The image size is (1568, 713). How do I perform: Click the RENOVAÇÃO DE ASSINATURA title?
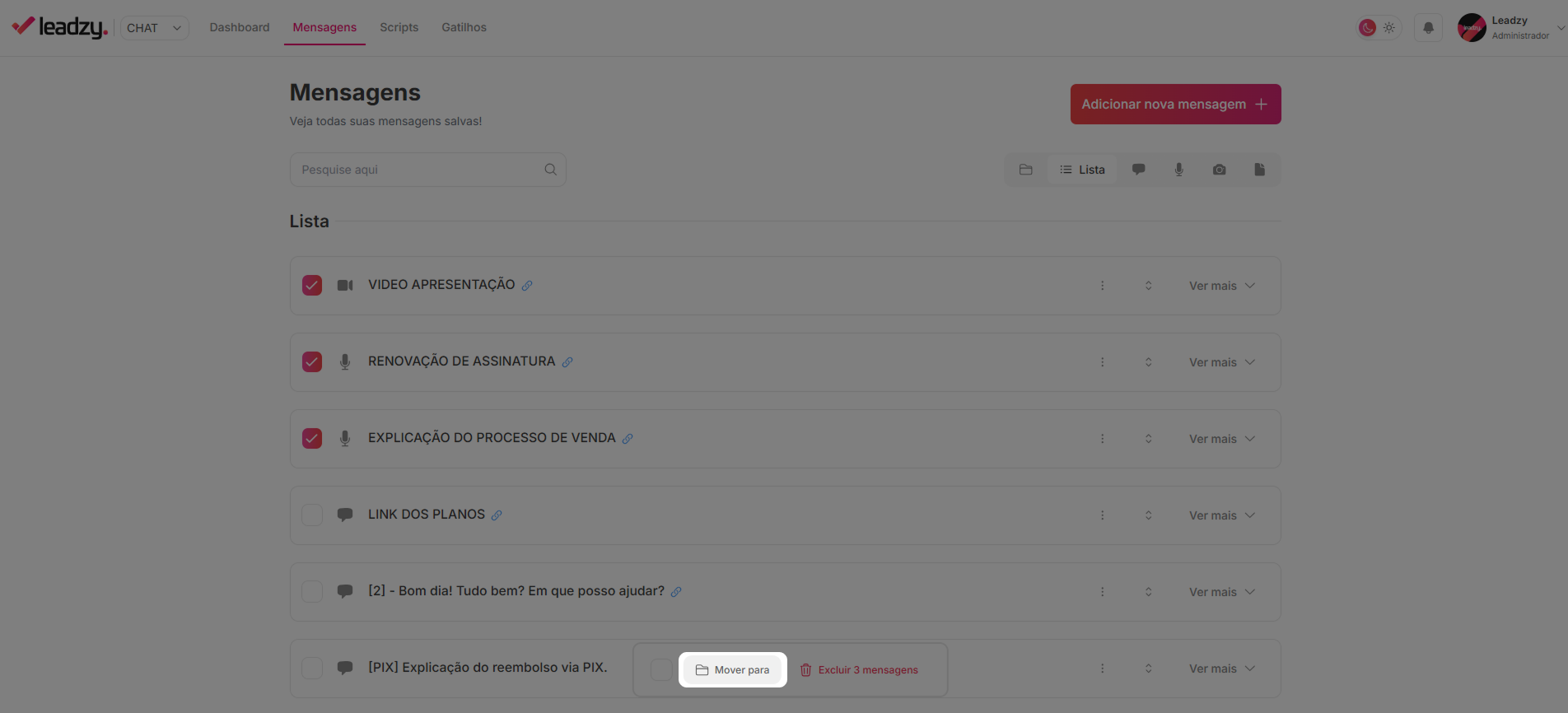point(461,361)
